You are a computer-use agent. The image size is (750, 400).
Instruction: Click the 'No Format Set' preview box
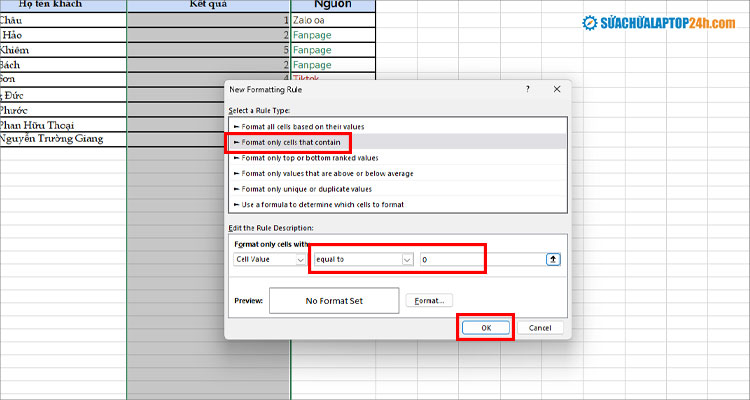334,300
